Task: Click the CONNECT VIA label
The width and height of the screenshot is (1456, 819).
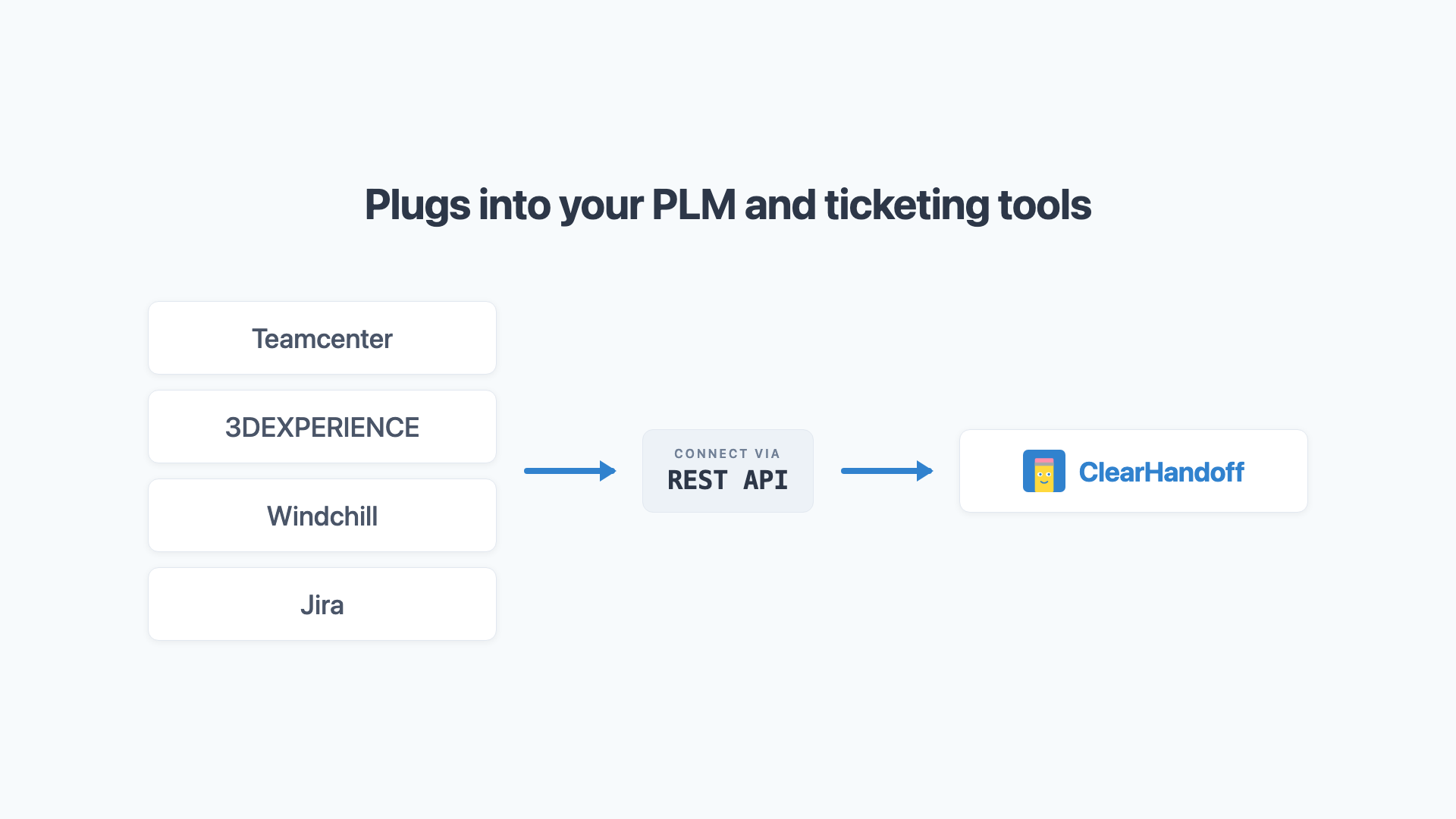Action: point(727,453)
